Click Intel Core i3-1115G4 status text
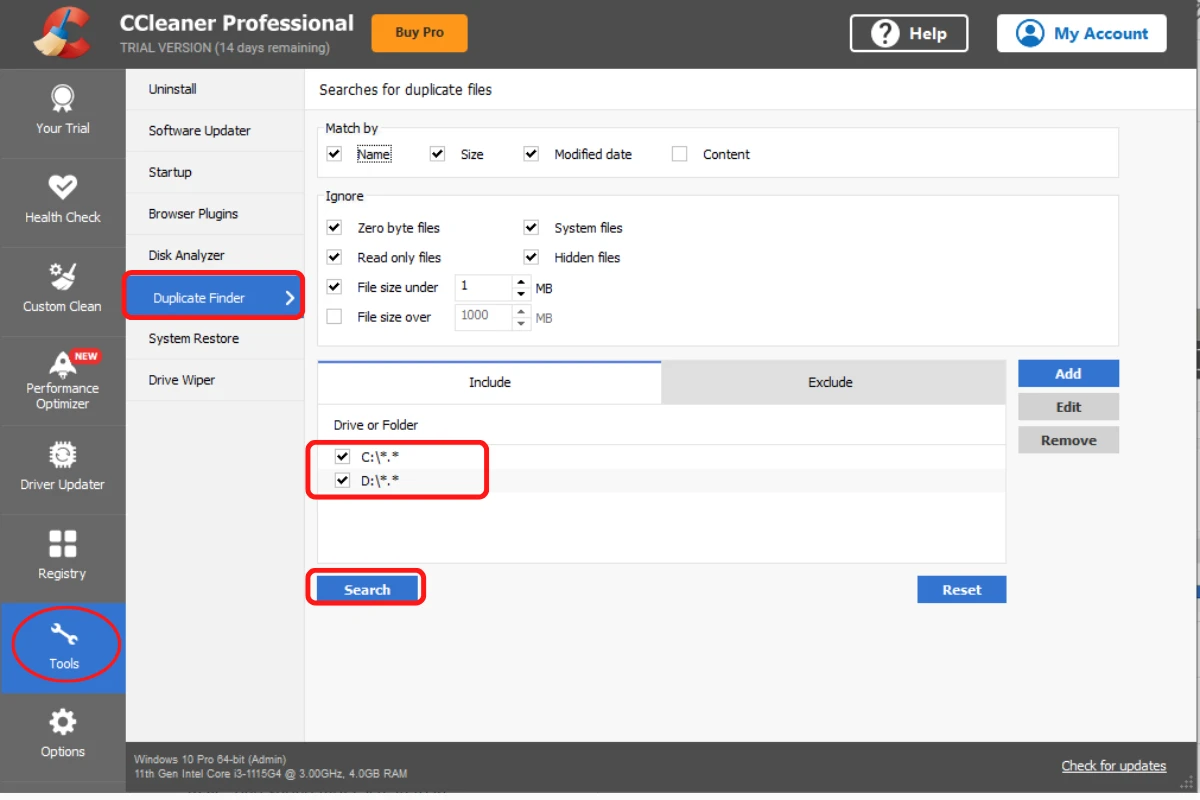The image size is (1200, 800). (270, 774)
